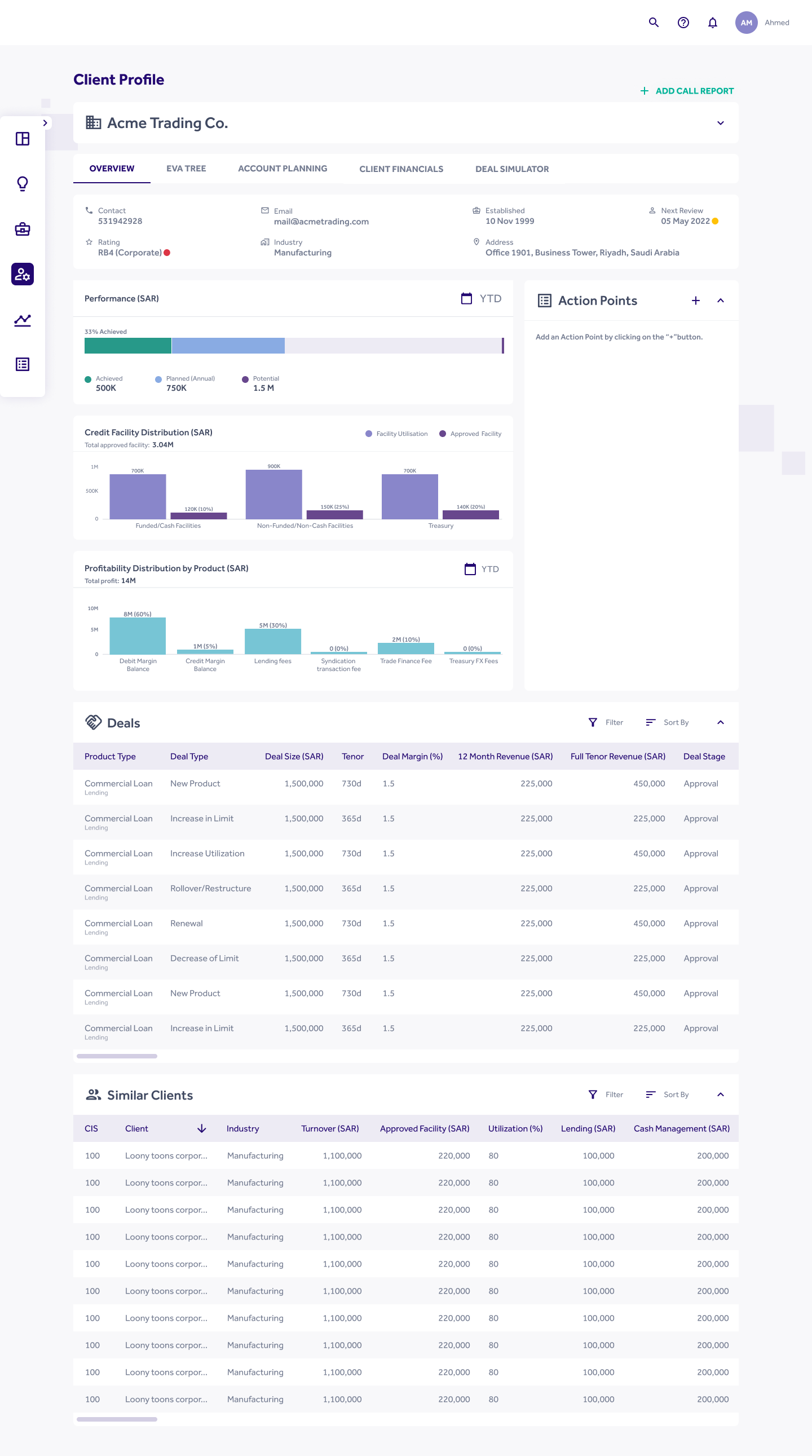Click the lightbulb insights icon in sidebar
The height and width of the screenshot is (1456, 812).
coord(23,184)
